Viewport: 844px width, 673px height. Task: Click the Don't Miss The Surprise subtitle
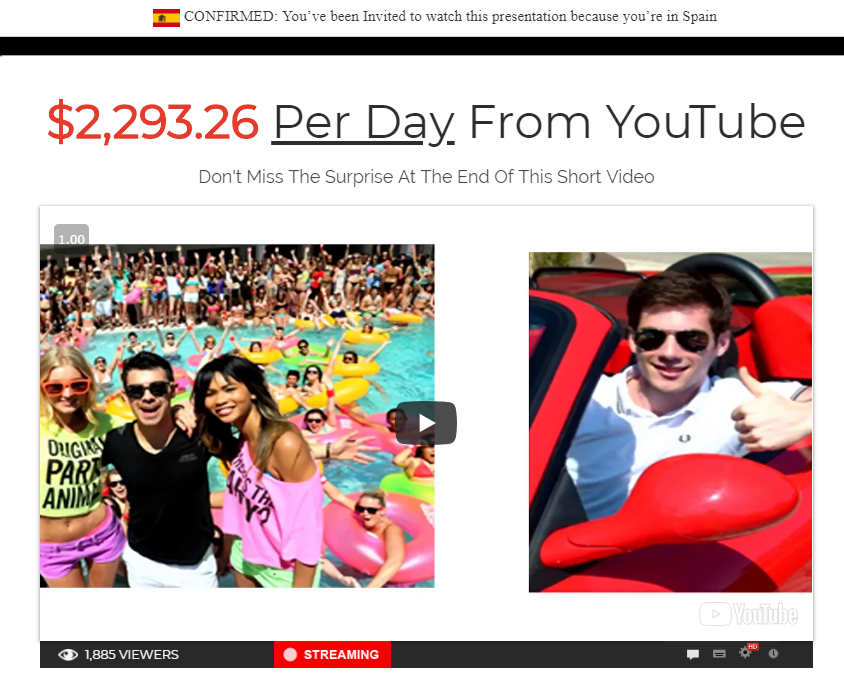click(x=426, y=177)
